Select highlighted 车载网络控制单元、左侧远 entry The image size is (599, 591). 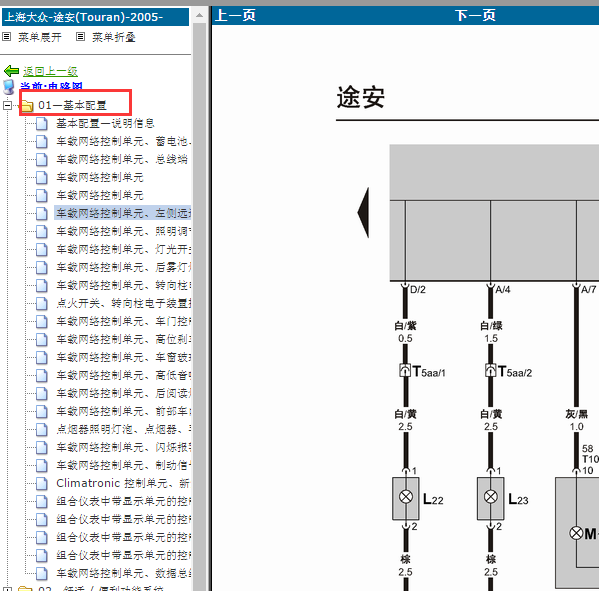coord(123,213)
